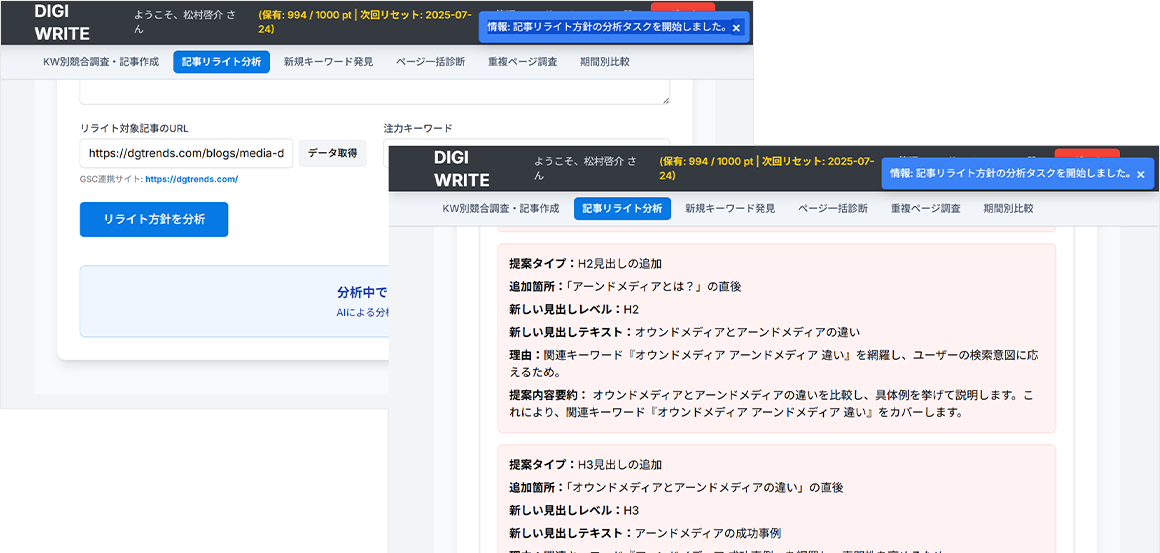1160x553 pixels.
Task: Open ページ一括診断 tab in back window
Action: pyautogui.click(x=431, y=62)
